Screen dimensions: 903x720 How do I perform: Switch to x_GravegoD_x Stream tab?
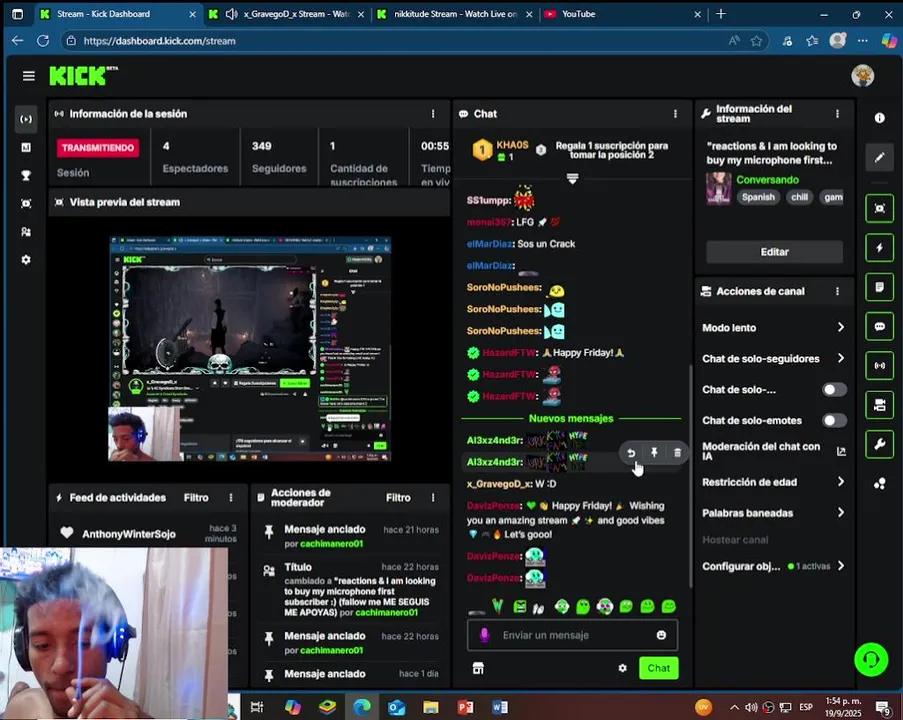(287, 14)
